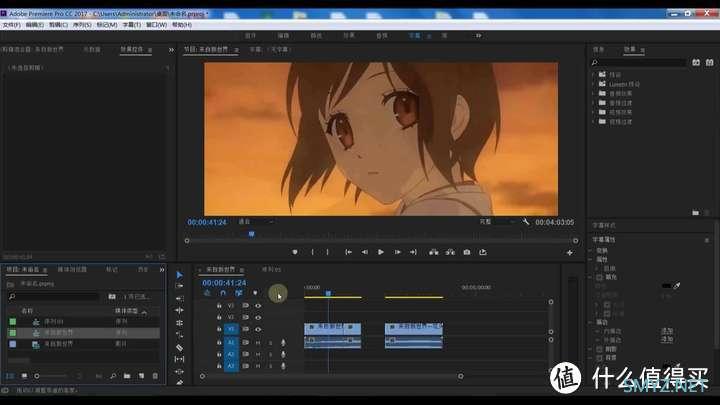This screenshot has height=405, width=720.
Task: Toggle Snap magnet in timeline header
Action: click(223, 293)
